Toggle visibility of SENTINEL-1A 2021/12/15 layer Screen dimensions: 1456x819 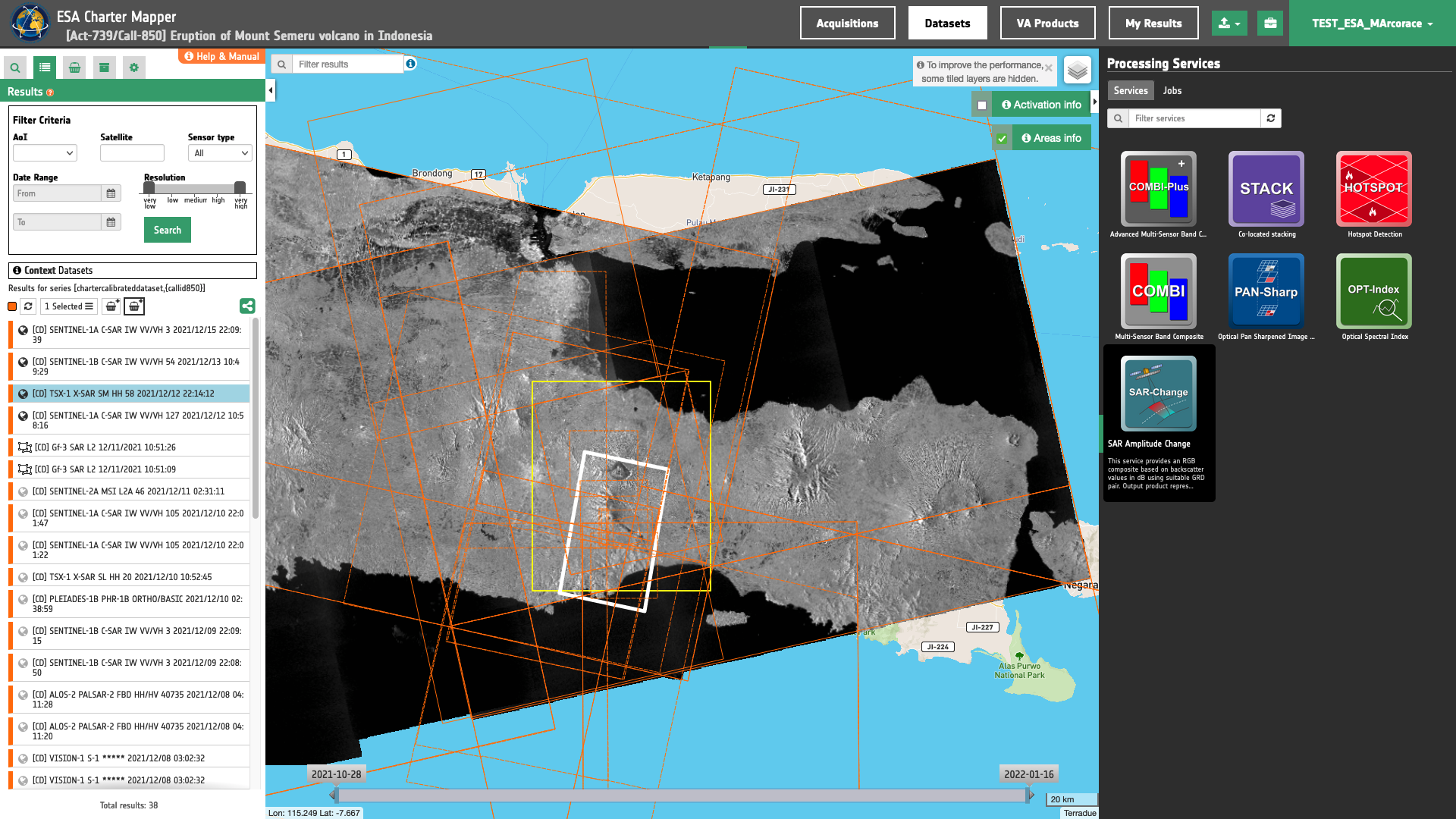[23, 331]
